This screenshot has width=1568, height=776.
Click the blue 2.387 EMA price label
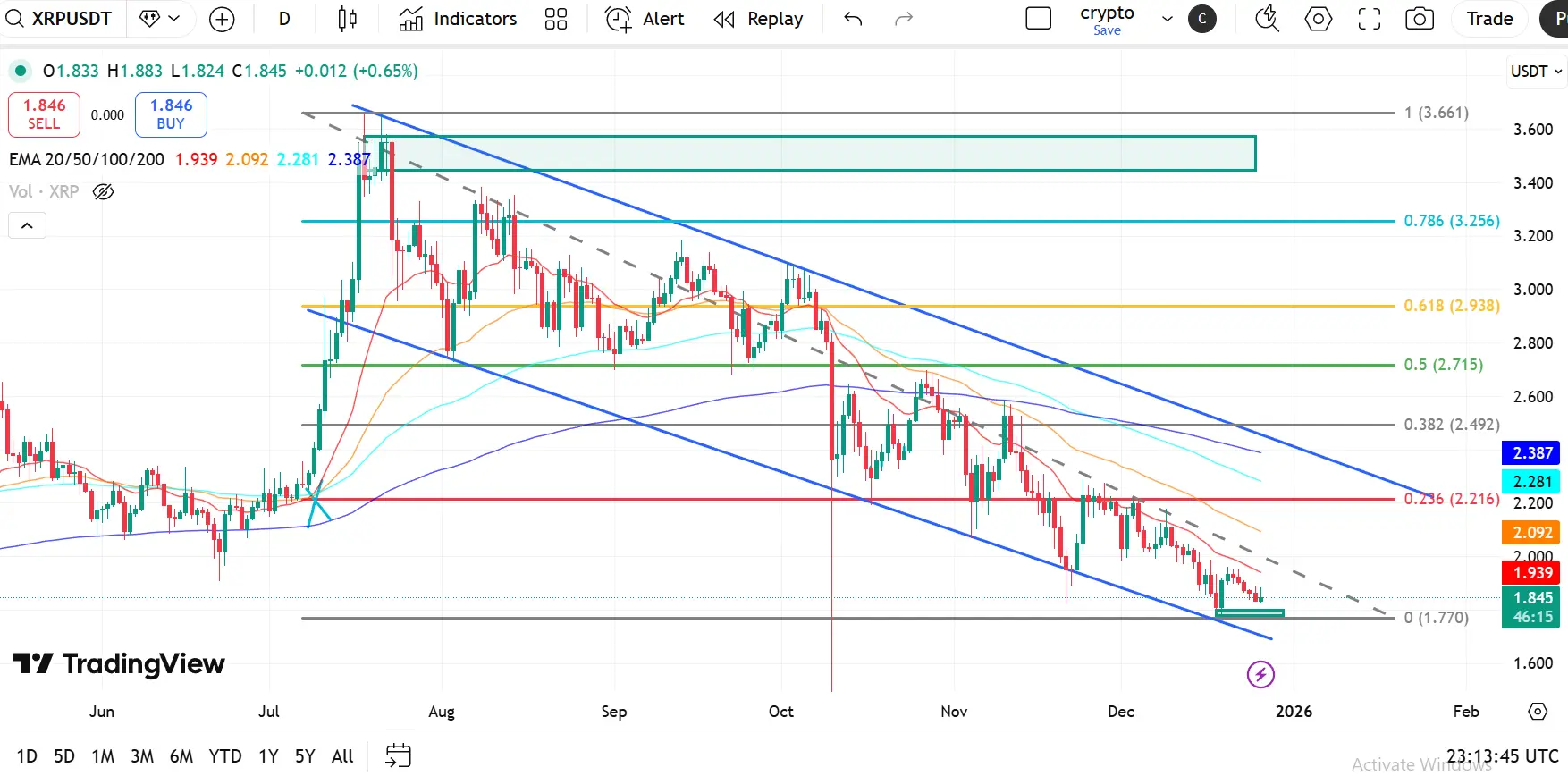click(x=1532, y=453)
